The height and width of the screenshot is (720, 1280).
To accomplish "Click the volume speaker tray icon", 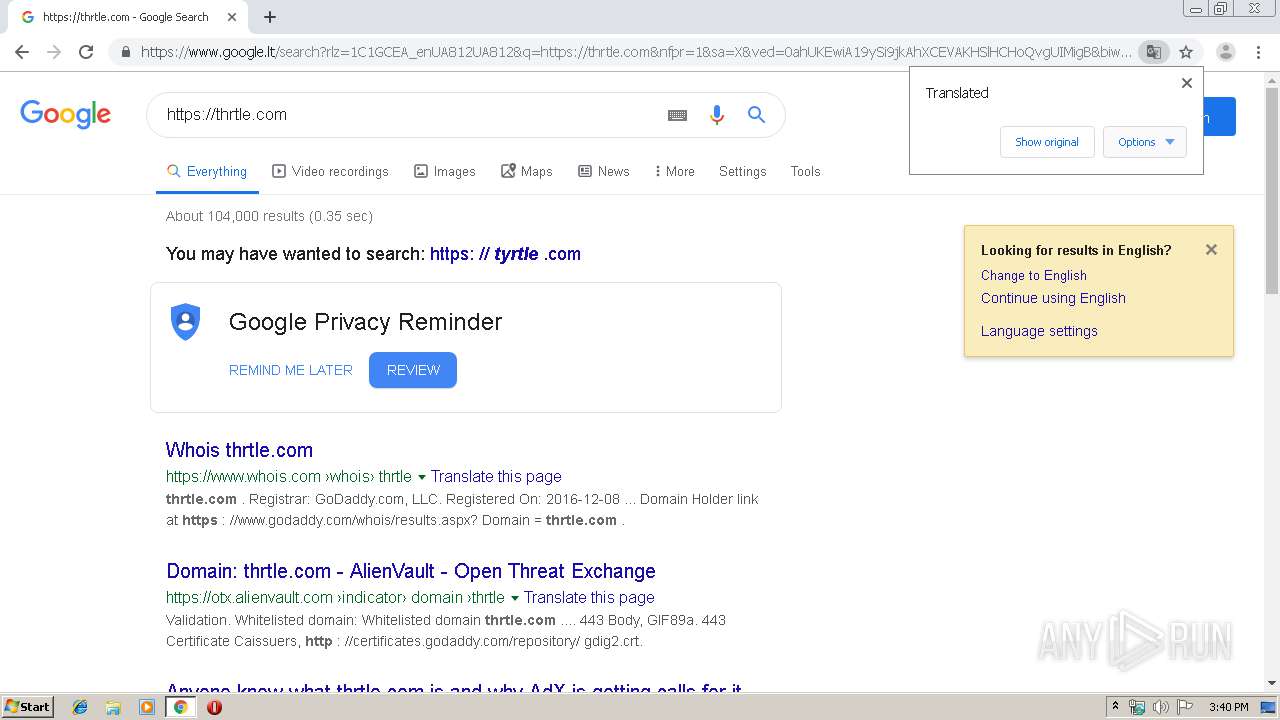I will 1161,707.
